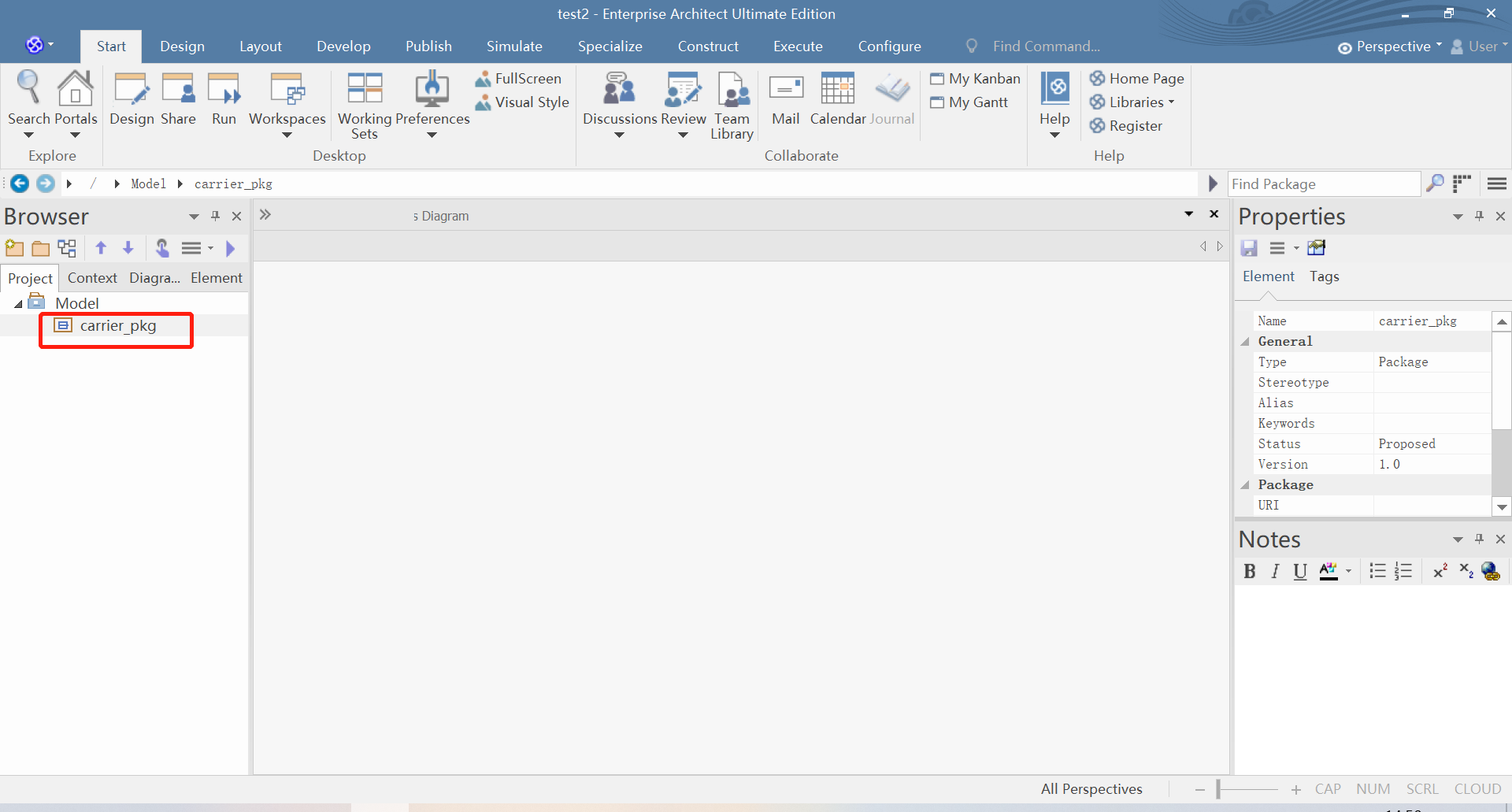Collapse the General property group

tap(1245, 342)
